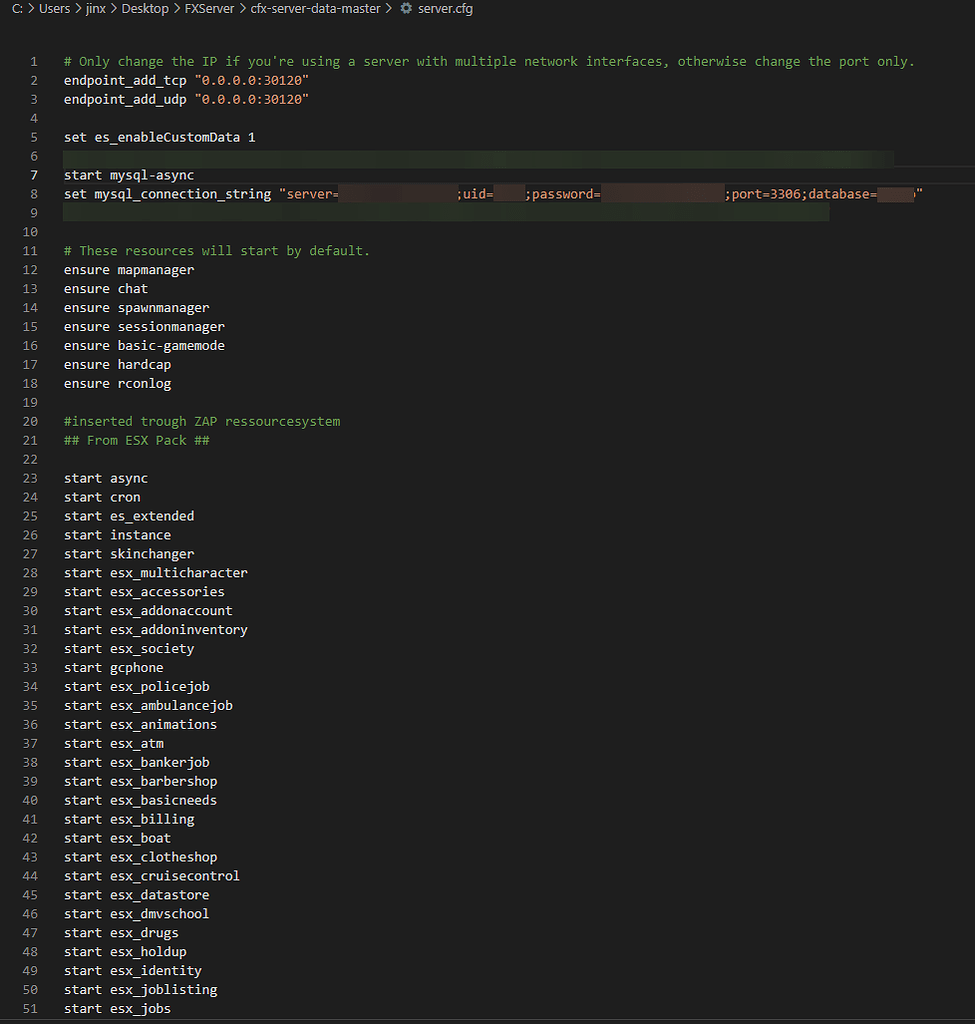Viewport: 975px width, 1024px height.
Task: Click the server.cfg breadcrumb item
Action: pos(445,8)
